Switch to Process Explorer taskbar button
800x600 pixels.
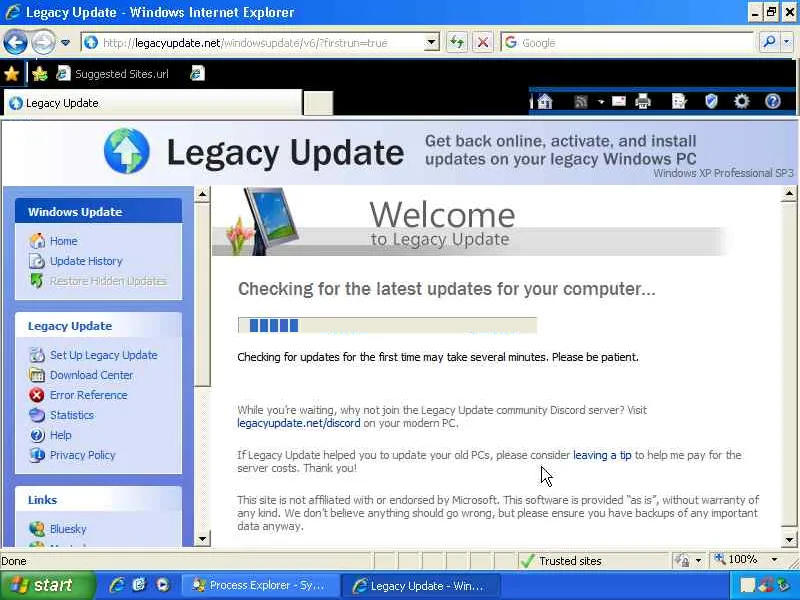pos(260,586)
